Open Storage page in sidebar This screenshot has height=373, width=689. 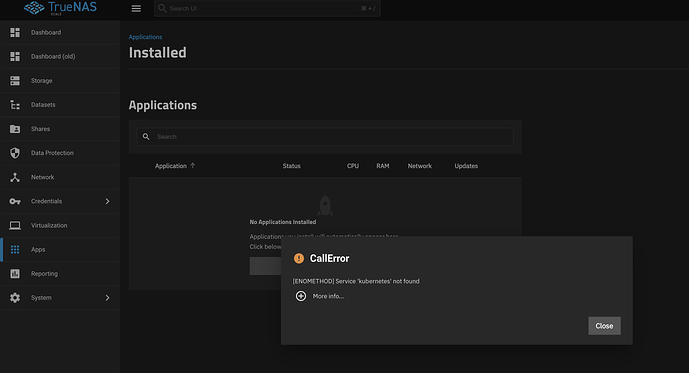tap(61, 81)
